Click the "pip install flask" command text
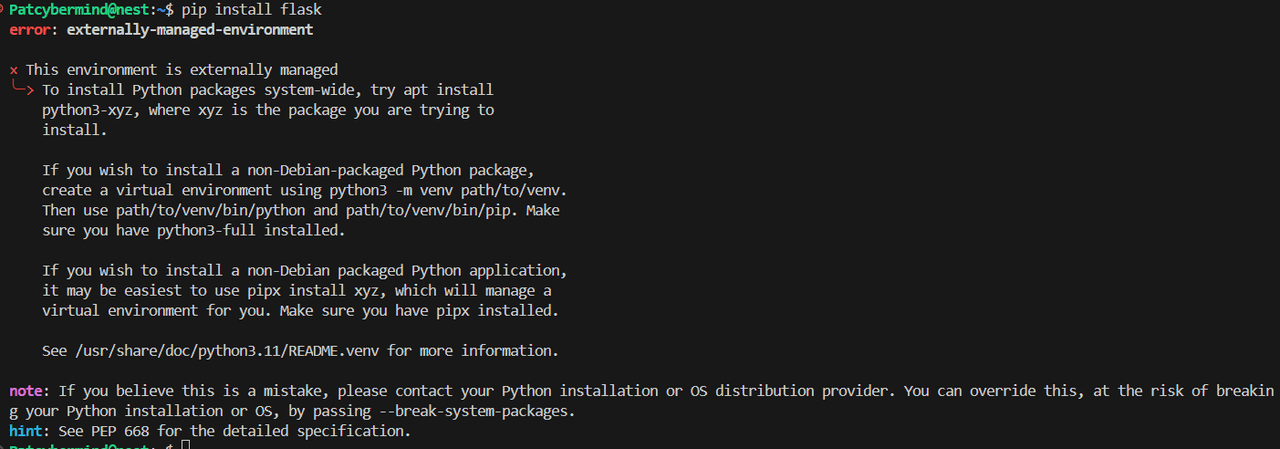Image resolution: width=1280 pixels, height=449 pixels. [x=252, y=9]
